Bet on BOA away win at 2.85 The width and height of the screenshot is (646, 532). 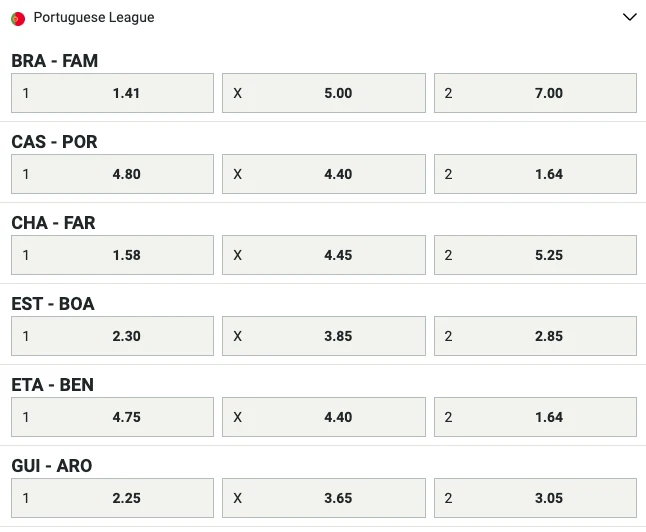(x=535, y=336)
